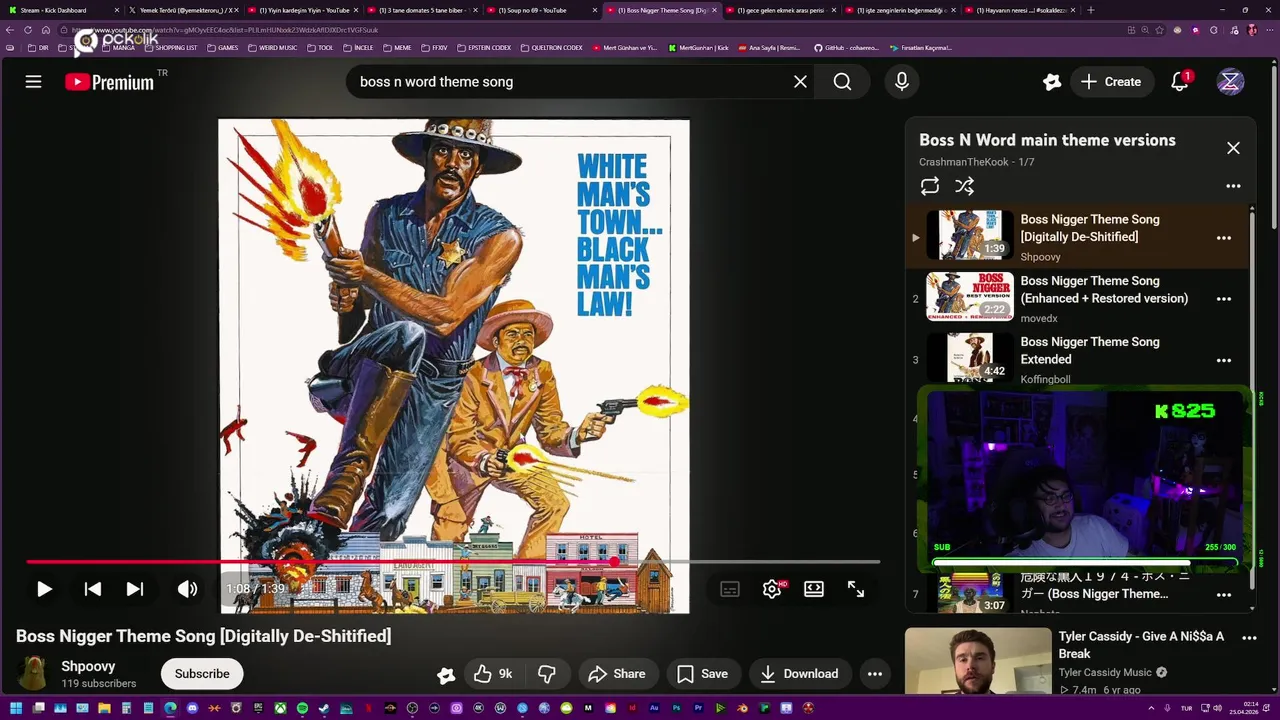Open a new browser tab
The height and width of the screenshot is (720, 1280).
(1090, 10)
